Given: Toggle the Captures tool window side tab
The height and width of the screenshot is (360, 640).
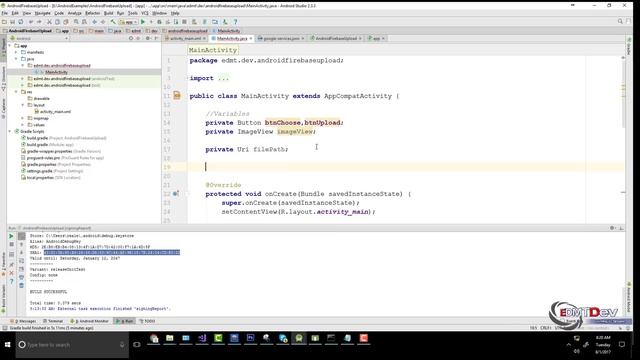Looking at the screenshot, I should point(3,109).
